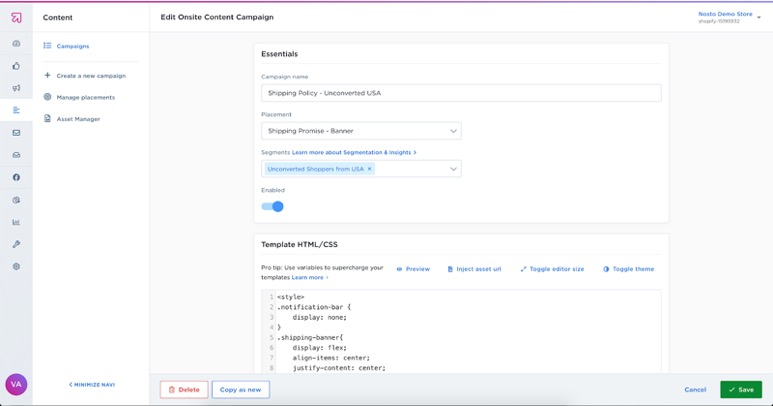Click the '<style>' code line

pyautogui.click(x=290, y=297)
